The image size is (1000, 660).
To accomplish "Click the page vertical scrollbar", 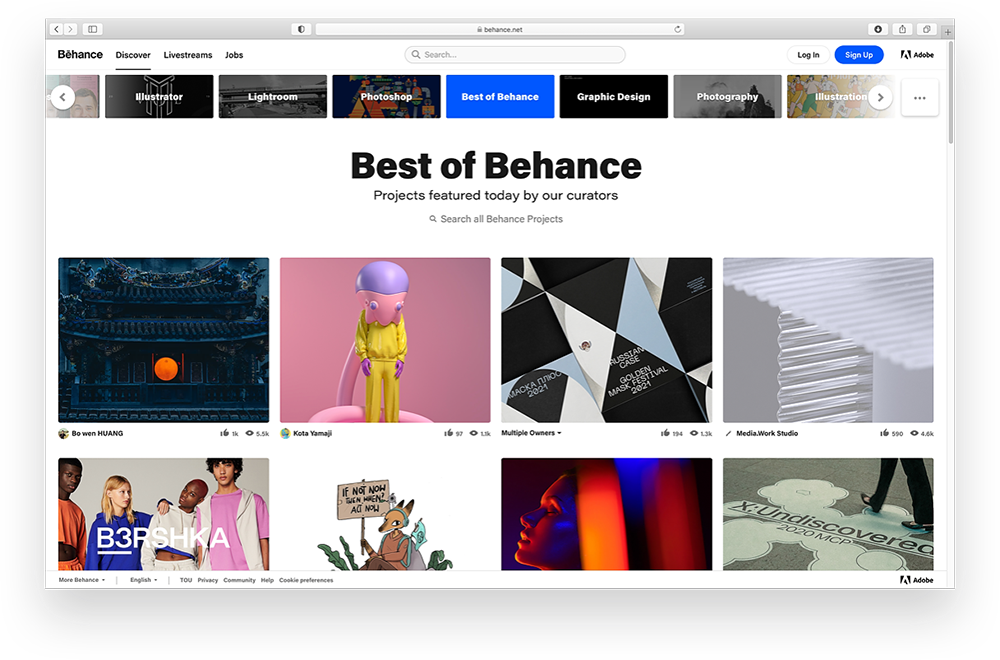I will (x=951, y=92).
